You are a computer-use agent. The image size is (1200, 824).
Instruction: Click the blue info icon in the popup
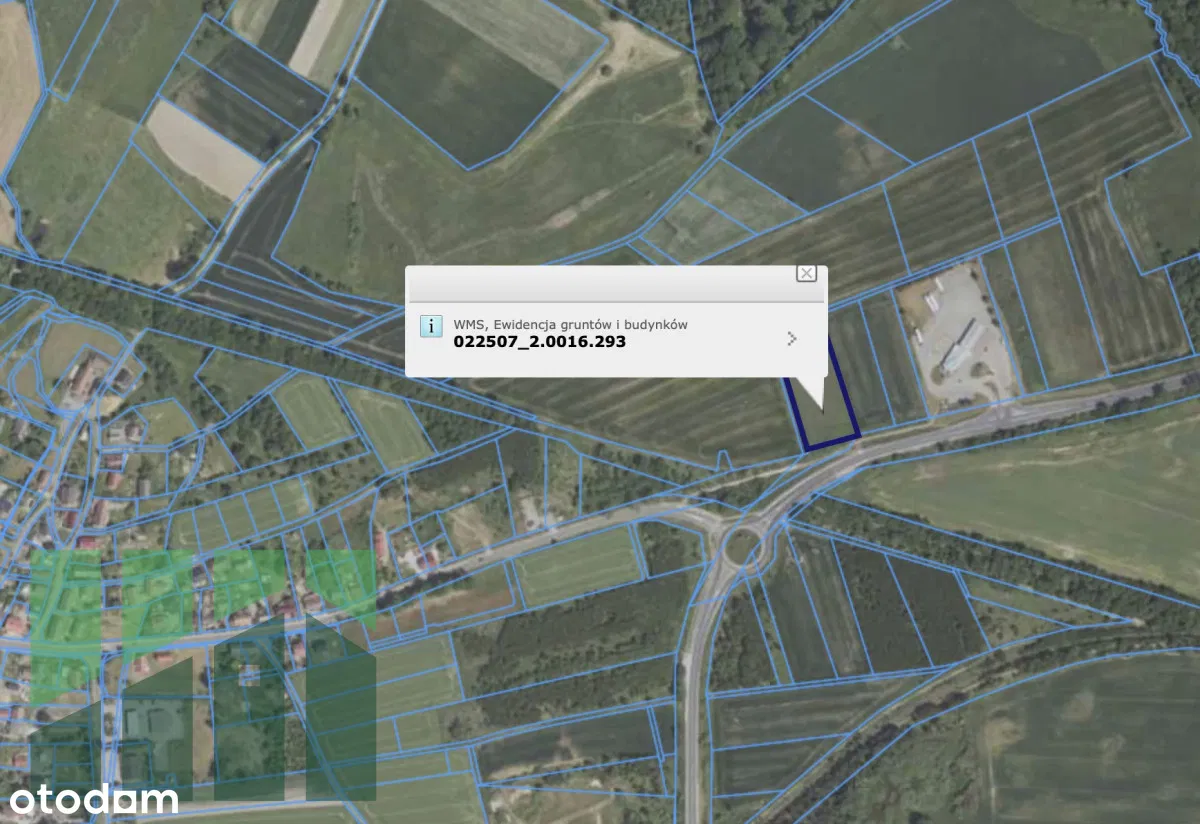(x=431, y=326)
